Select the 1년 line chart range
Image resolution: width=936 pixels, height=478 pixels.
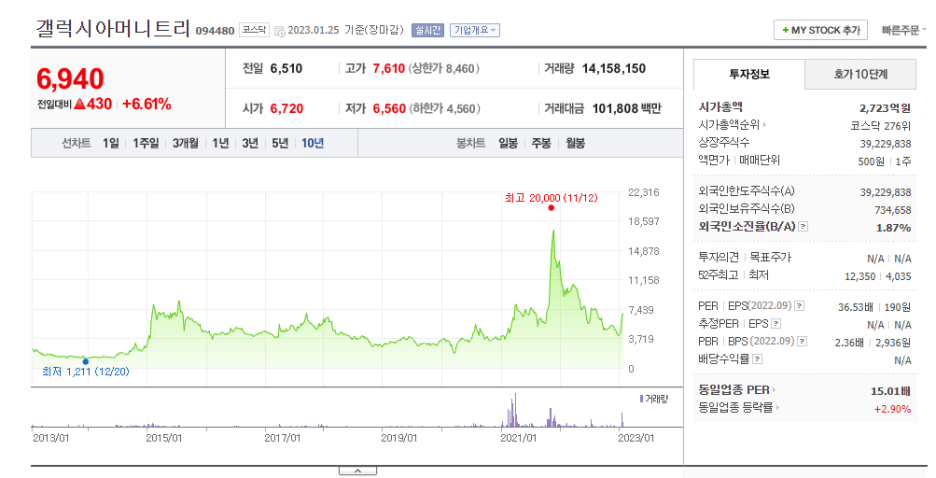[x=220, y=143]
